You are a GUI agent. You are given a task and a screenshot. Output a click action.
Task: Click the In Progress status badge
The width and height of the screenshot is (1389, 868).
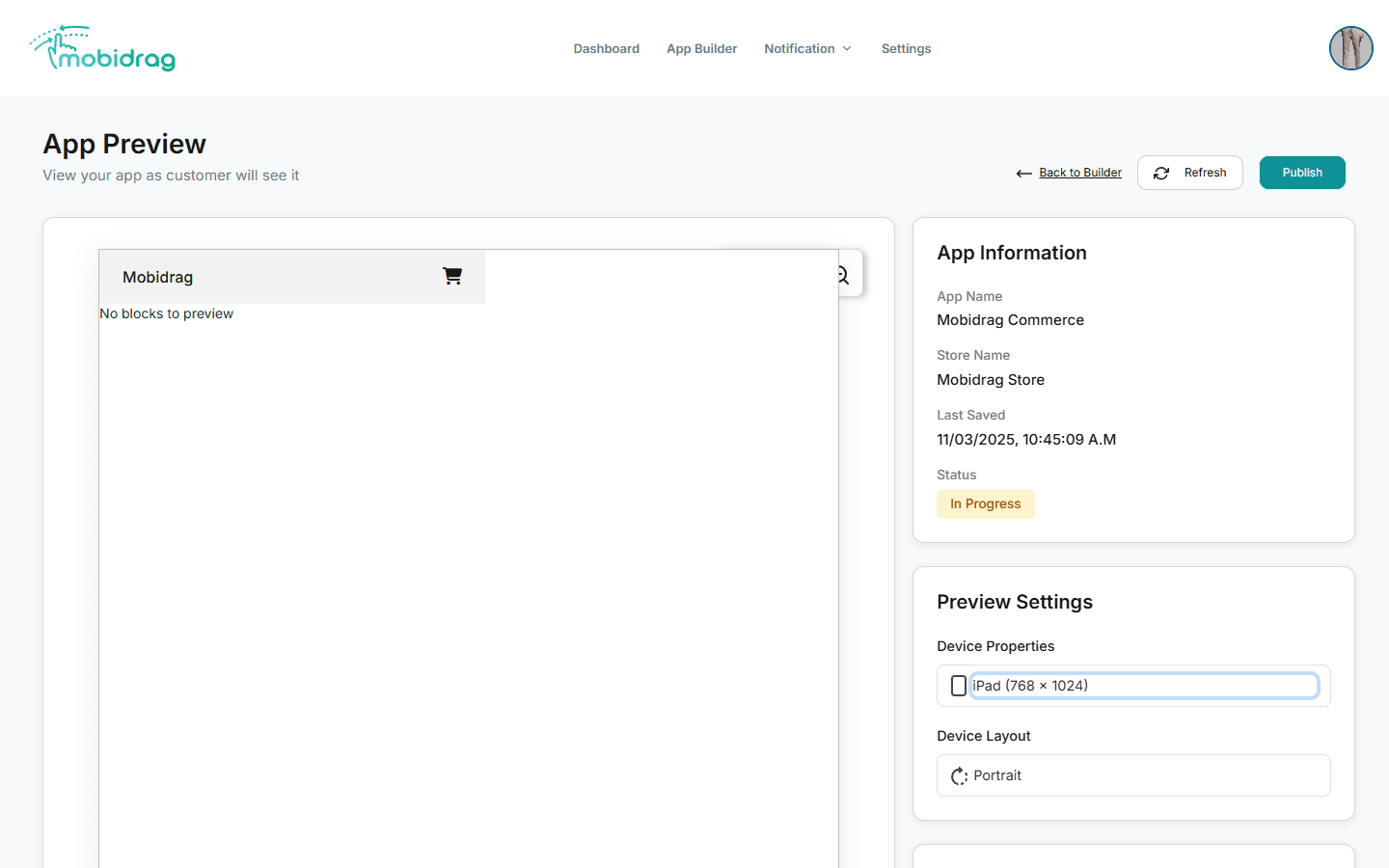pyautogui.click(x=986, y=503)
